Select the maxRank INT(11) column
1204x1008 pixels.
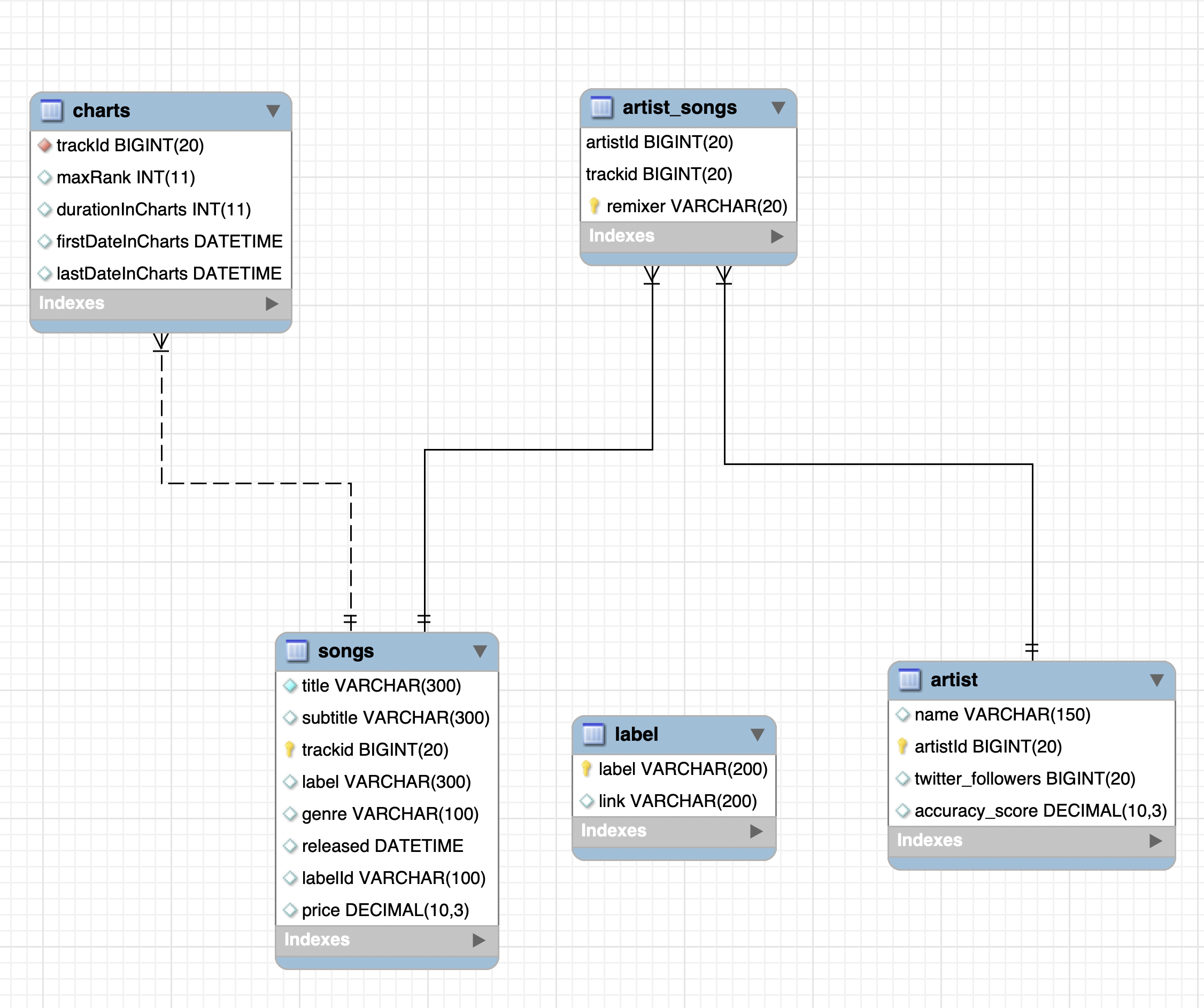(x=126, y=177)
